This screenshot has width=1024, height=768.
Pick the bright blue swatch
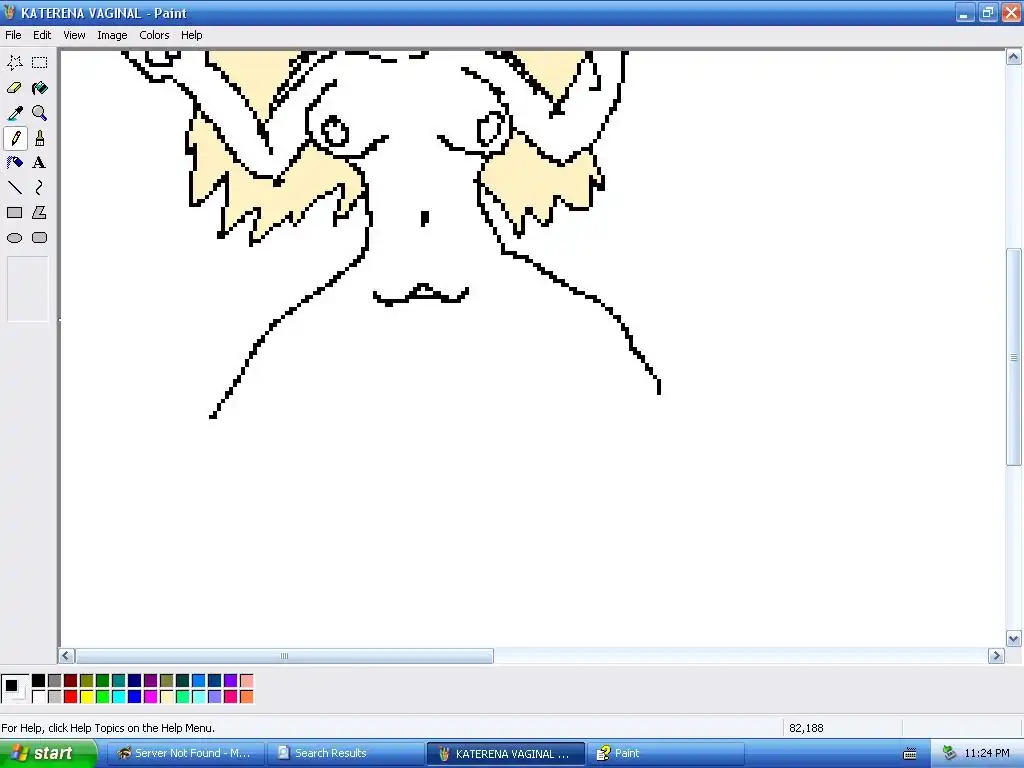(x=135, y=696)
